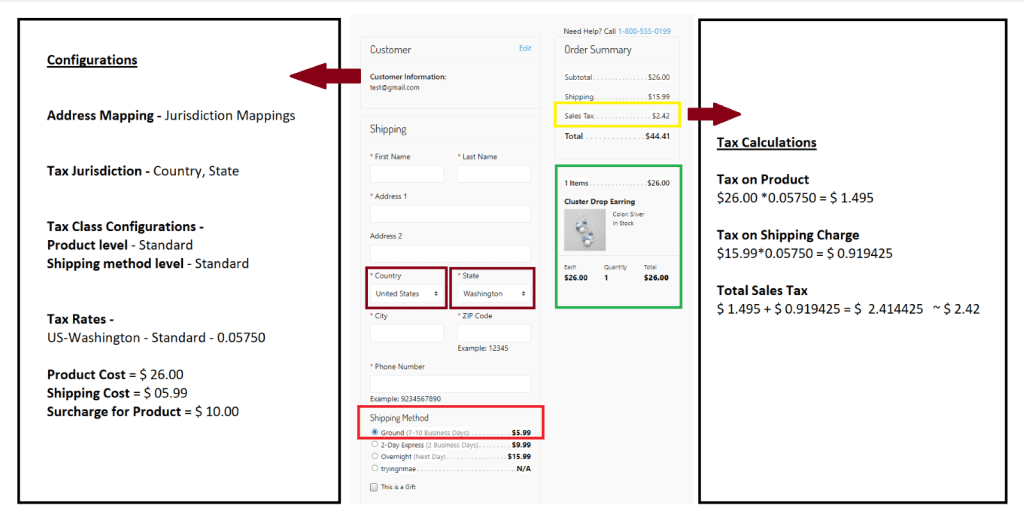Image resolution: width=1024 pixels, height=521 pixels.
Task: Select the tryingnmae shipping method option
Action: (x=375, y=467)
